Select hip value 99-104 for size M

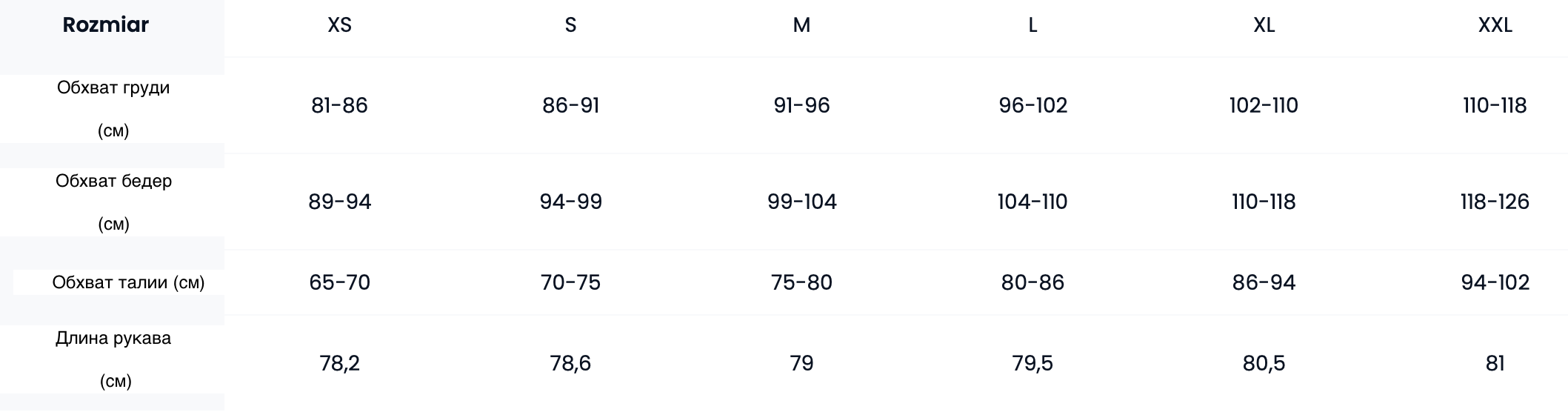[801, 202]
